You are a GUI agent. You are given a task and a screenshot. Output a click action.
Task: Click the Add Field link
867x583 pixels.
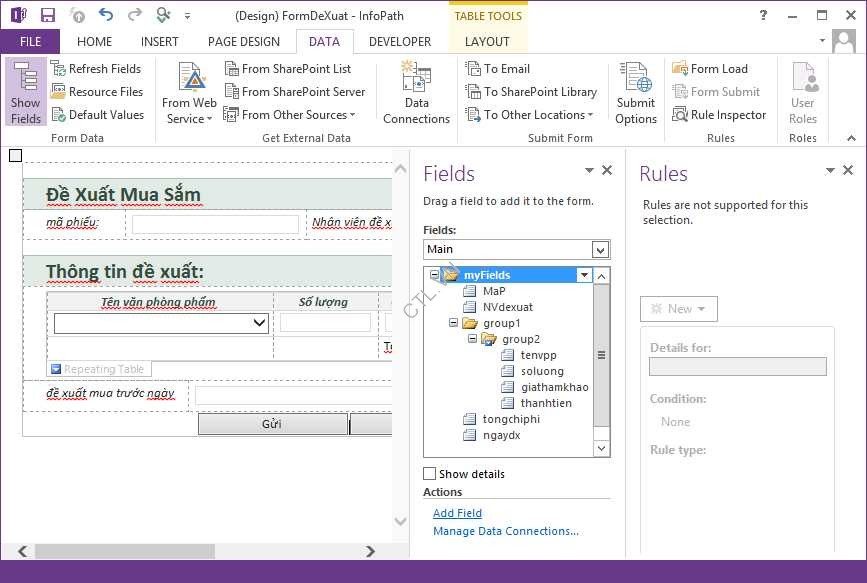point(457,513)
